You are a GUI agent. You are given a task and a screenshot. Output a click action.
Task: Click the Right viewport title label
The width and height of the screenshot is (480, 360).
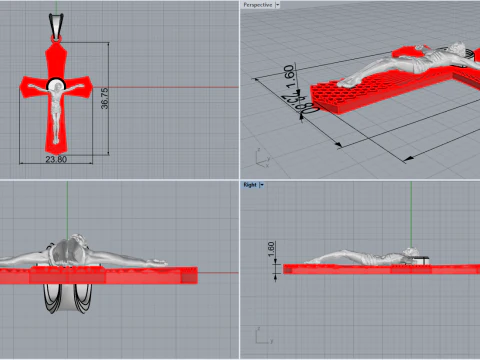tap(250, 185)
